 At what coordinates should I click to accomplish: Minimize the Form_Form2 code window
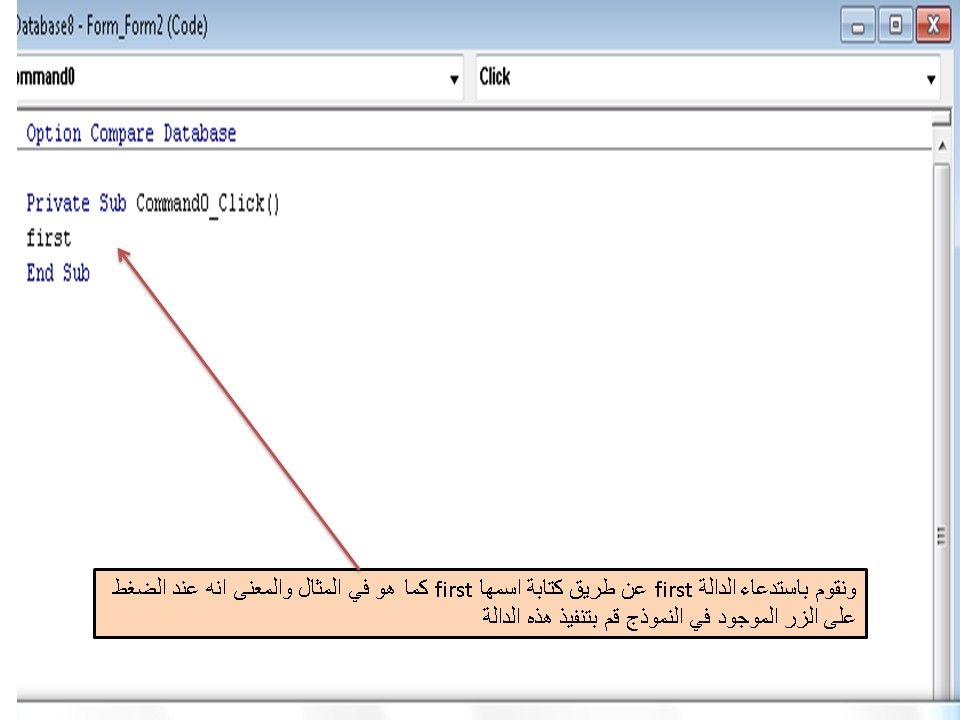point(858,27)
